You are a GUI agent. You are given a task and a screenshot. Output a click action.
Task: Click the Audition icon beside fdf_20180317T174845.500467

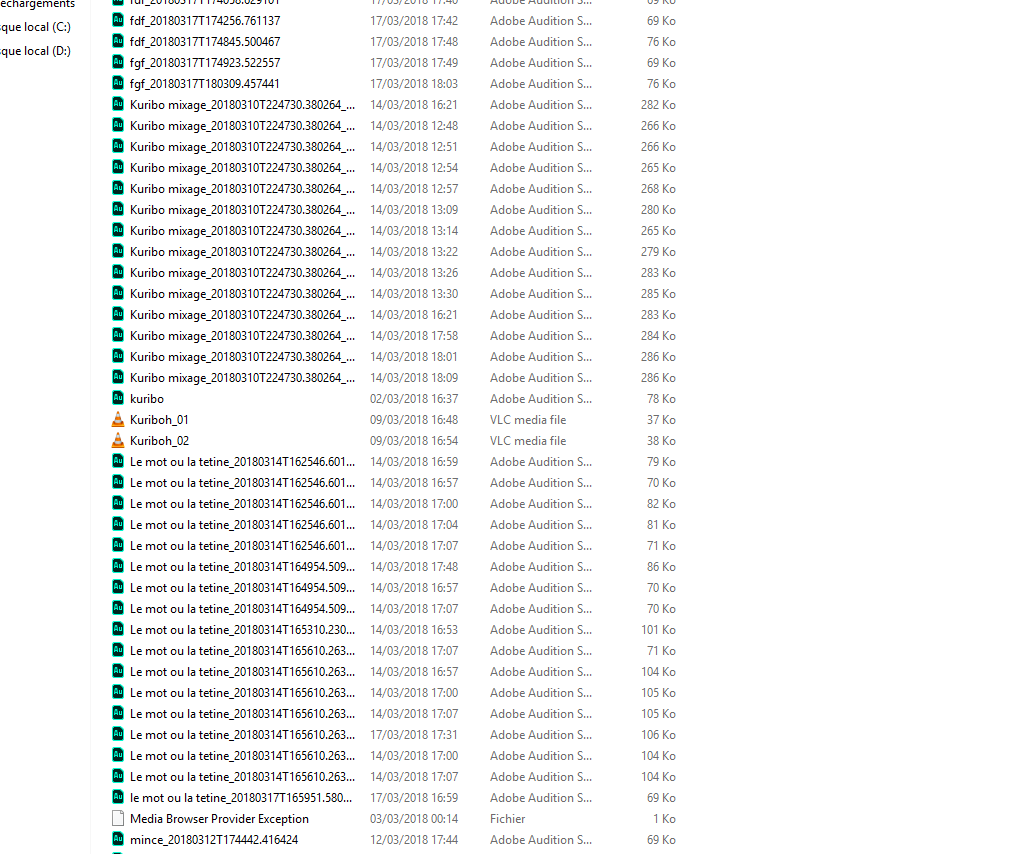pos(118,41)
